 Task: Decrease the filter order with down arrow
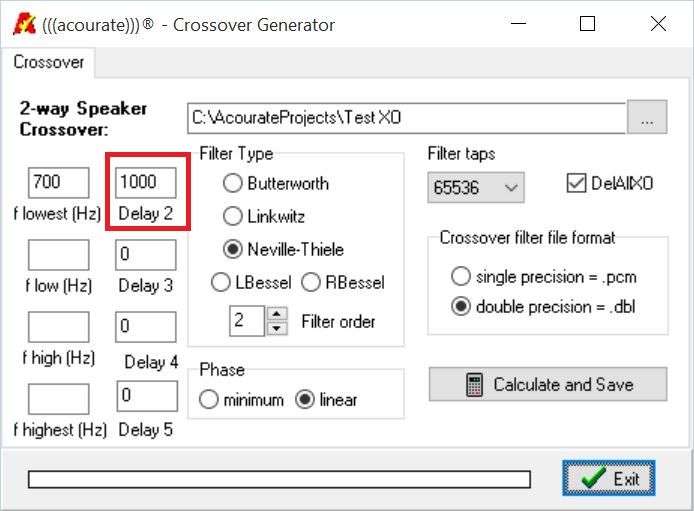(277, 328)
